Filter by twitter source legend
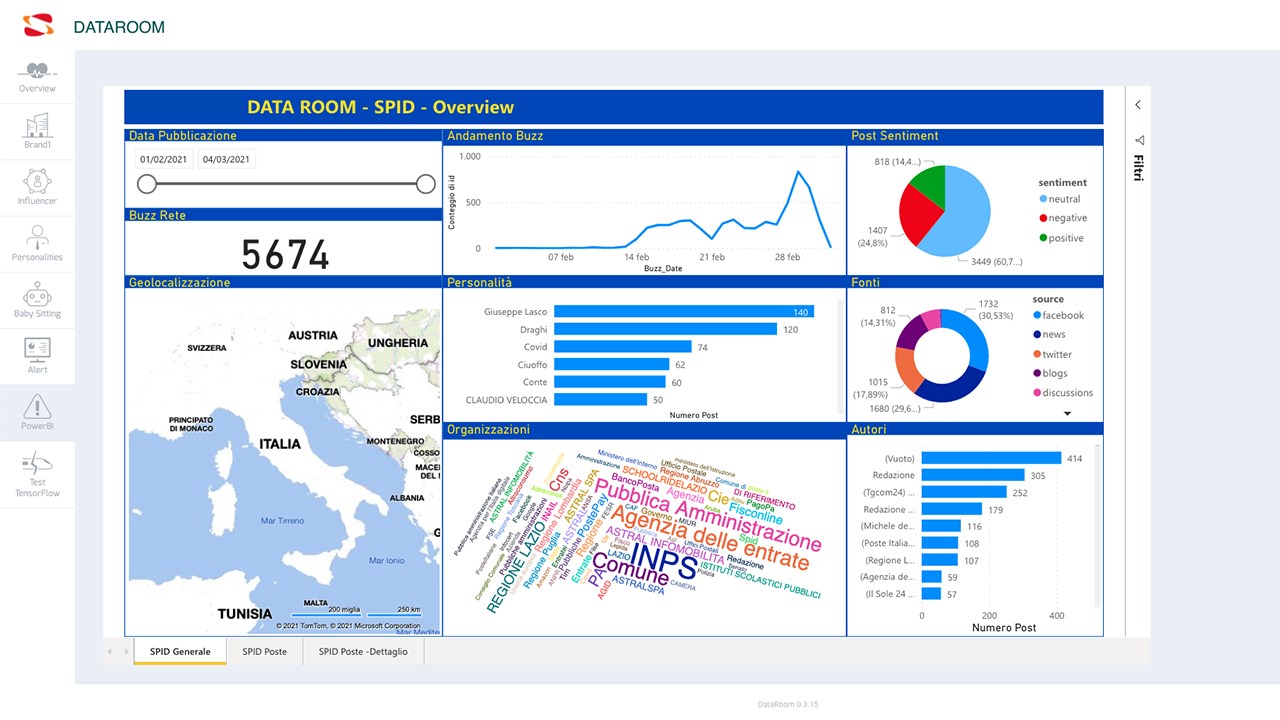 [x=1052, y=354]
